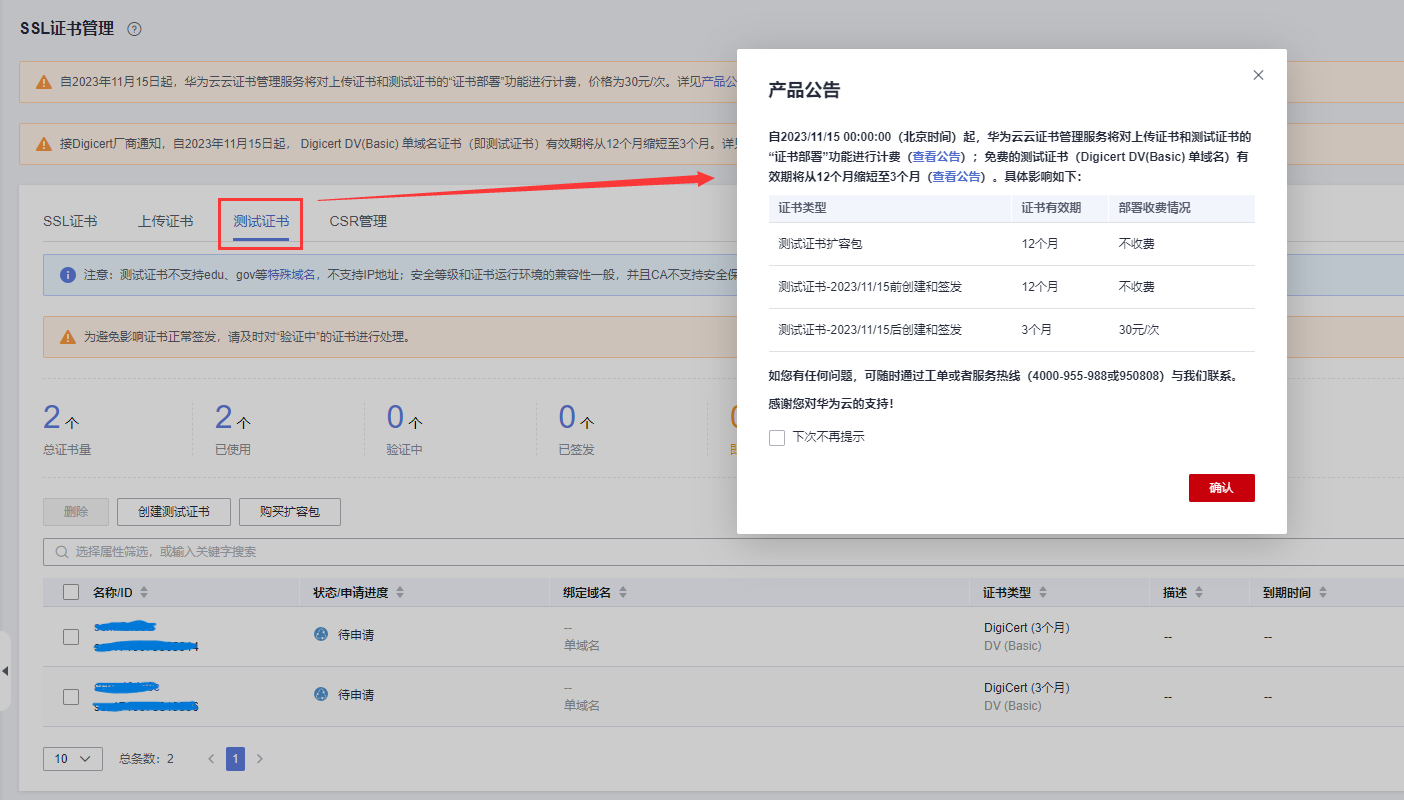Select the second certificate row checkbox

coord(71,696)
